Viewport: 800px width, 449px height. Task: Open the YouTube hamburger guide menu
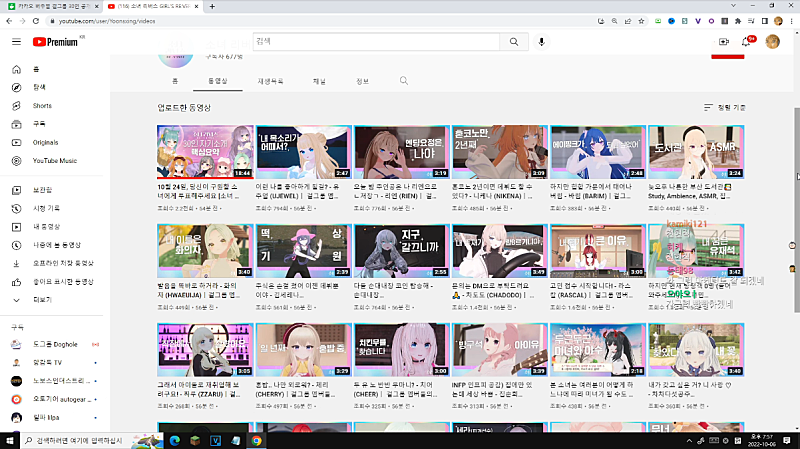coord(16,42)
